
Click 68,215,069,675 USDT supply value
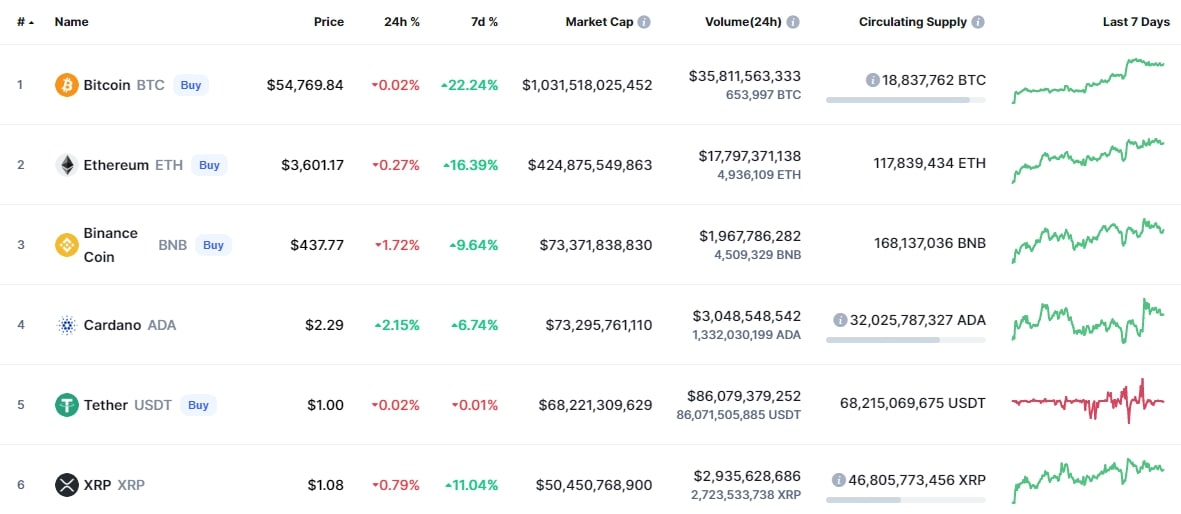tap(913, 404)
